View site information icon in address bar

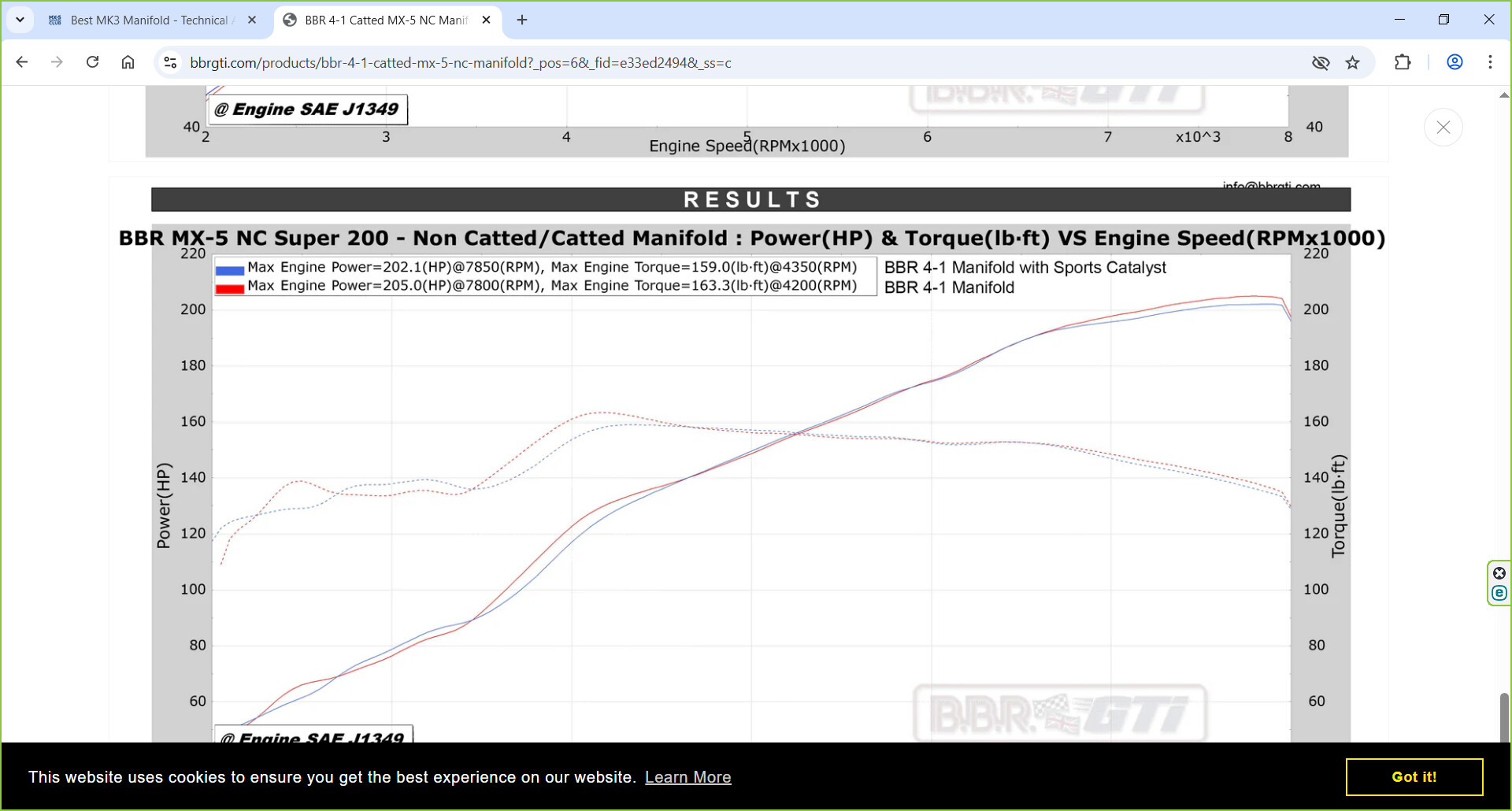point(169,62)
